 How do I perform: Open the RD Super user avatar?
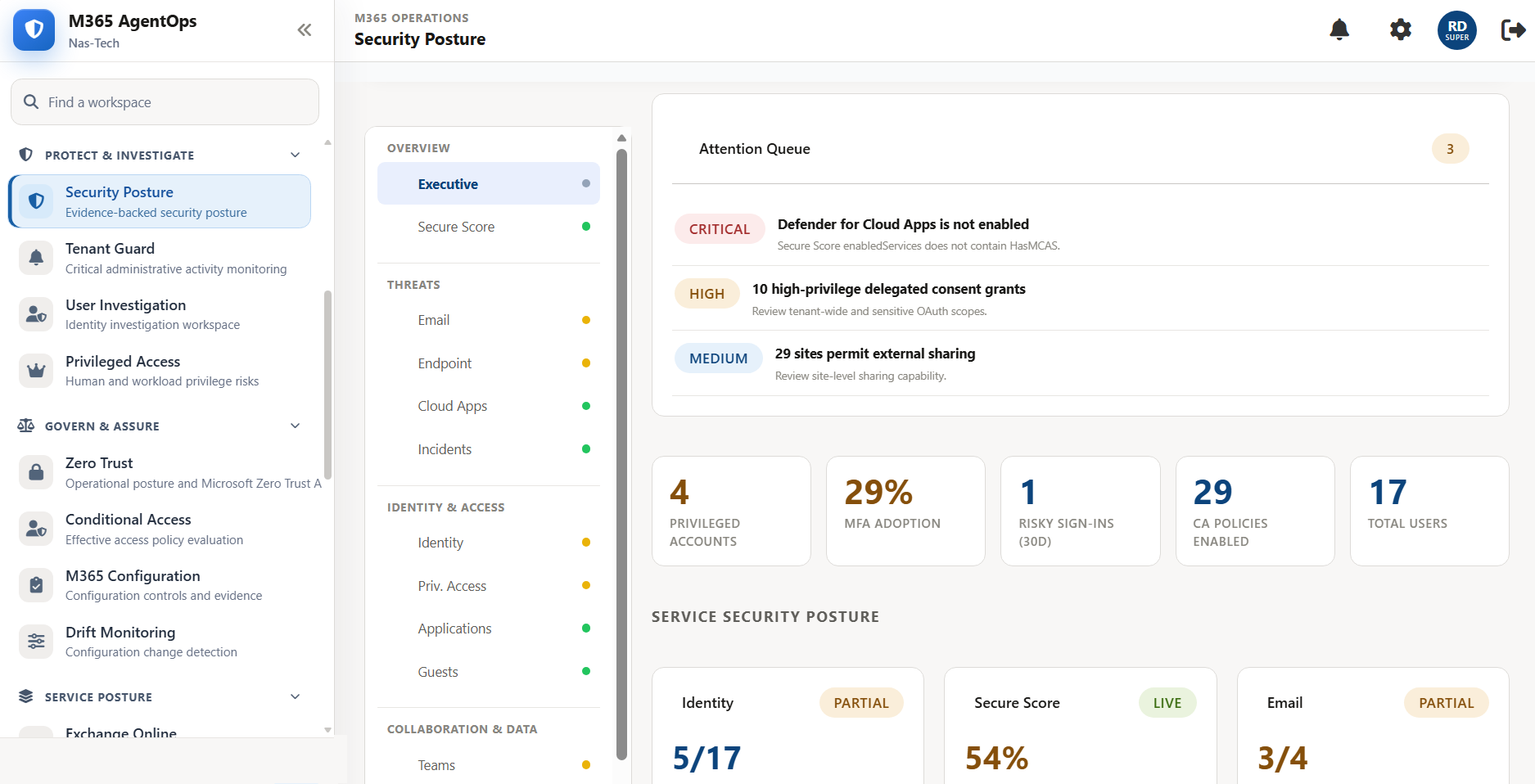pos(1457,30)
